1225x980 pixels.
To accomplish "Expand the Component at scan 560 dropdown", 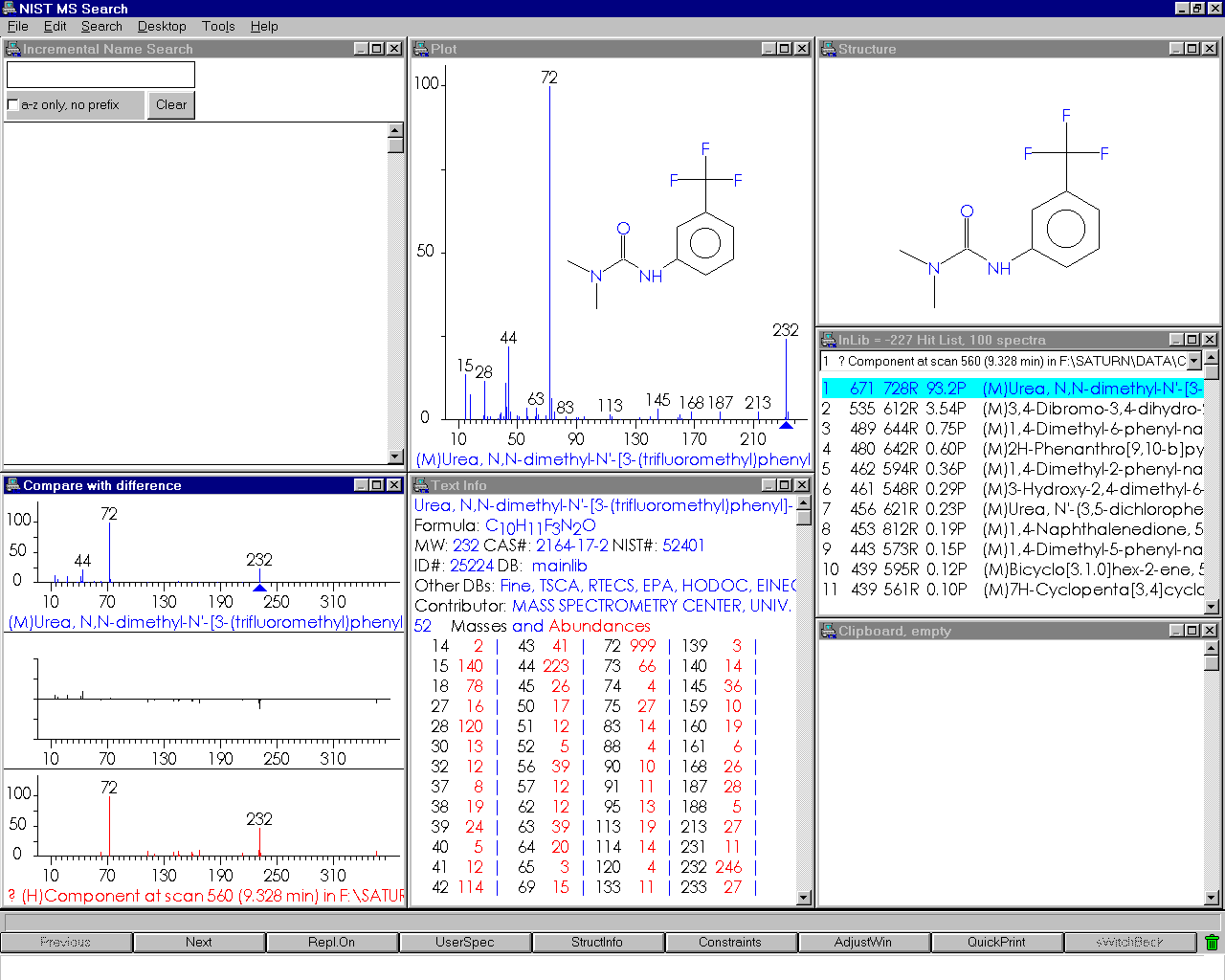I will pos(1193,361).
